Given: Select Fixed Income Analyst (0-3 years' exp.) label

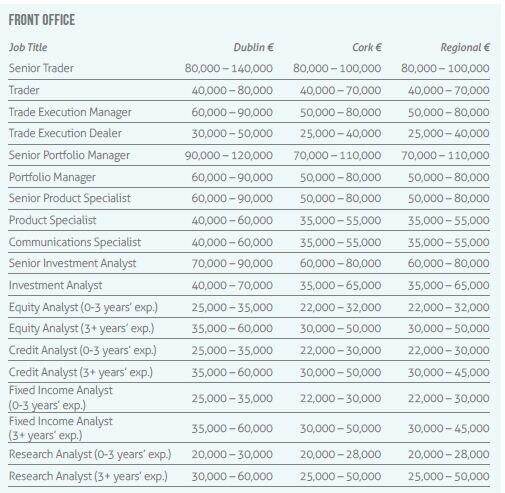Looking at the screenshot, I should (61, 398).
